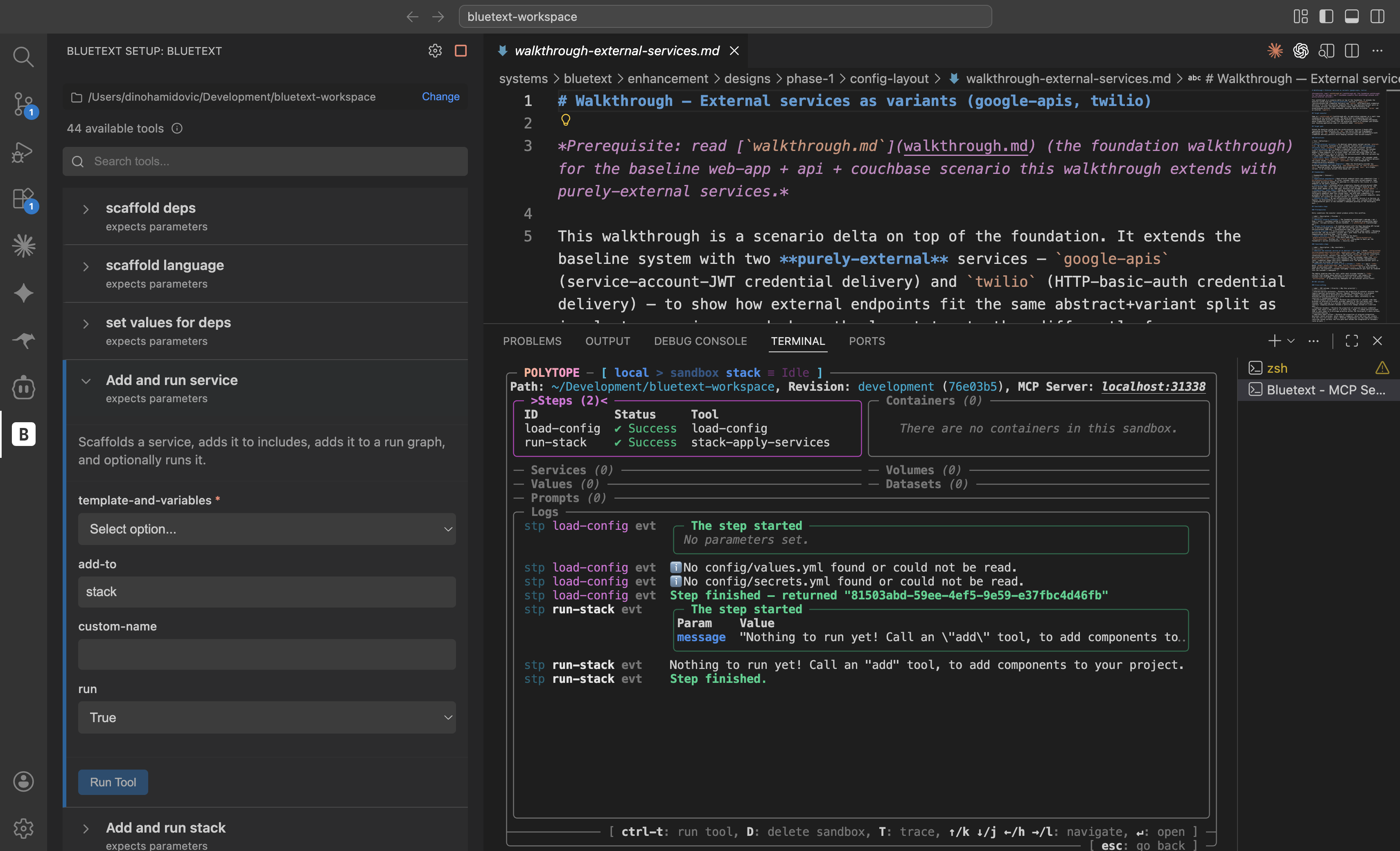
Task: Select the zsh terminal in list
Action: pyautogui.click(x=1318, y=368)
